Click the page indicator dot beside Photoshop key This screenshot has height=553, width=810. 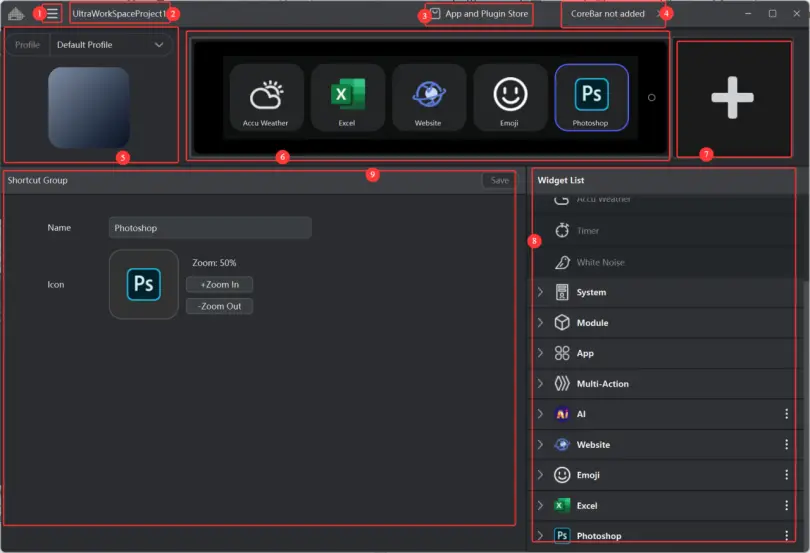[x=651, y=97]
